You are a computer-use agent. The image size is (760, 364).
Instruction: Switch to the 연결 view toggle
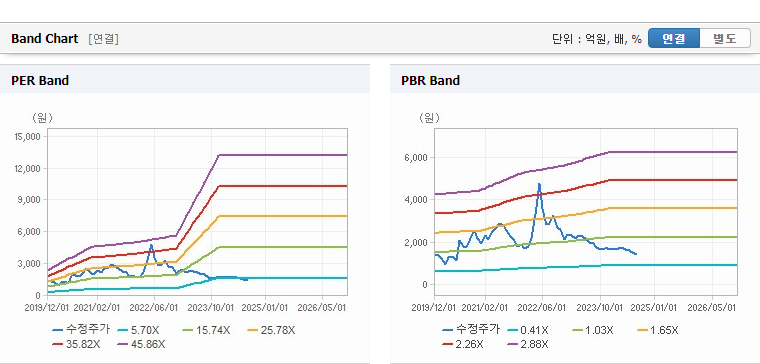click(674, 38)
